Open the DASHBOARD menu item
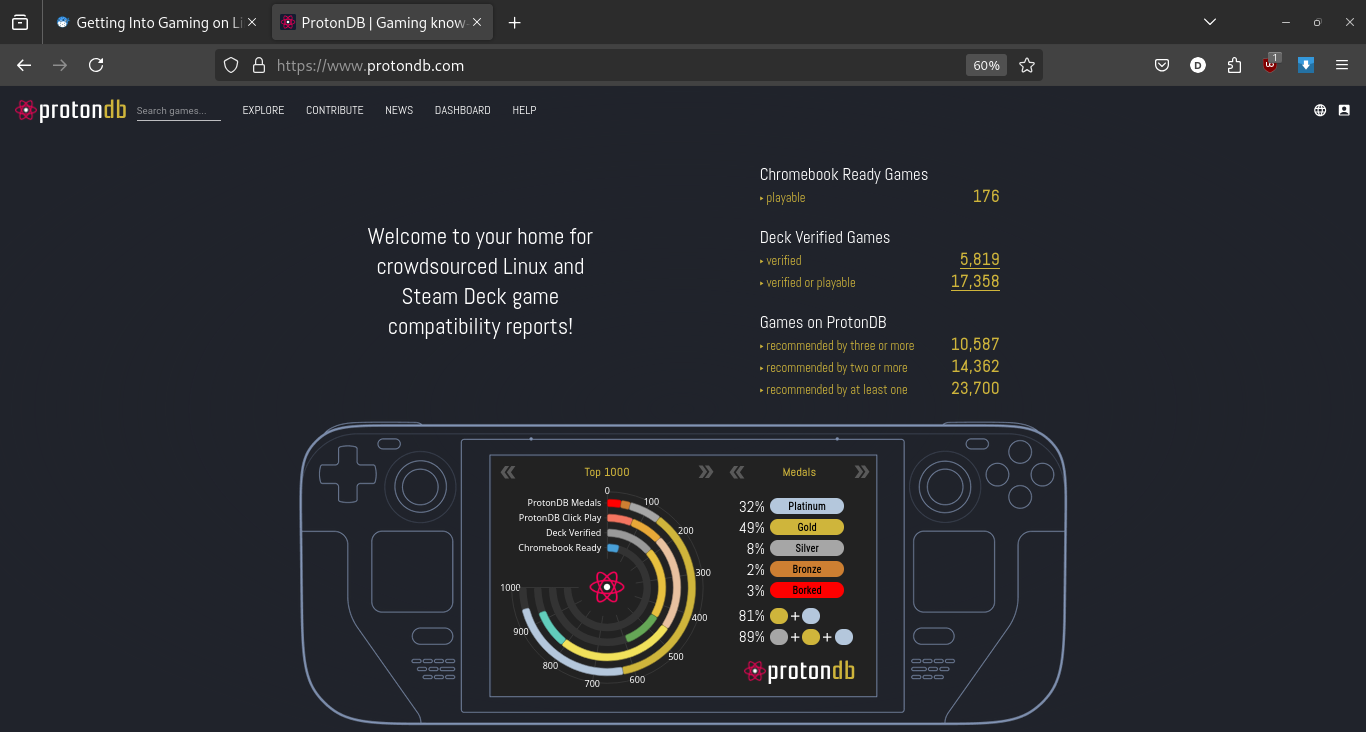Viewport: 1366px width, 732px height. click(462, 110)
